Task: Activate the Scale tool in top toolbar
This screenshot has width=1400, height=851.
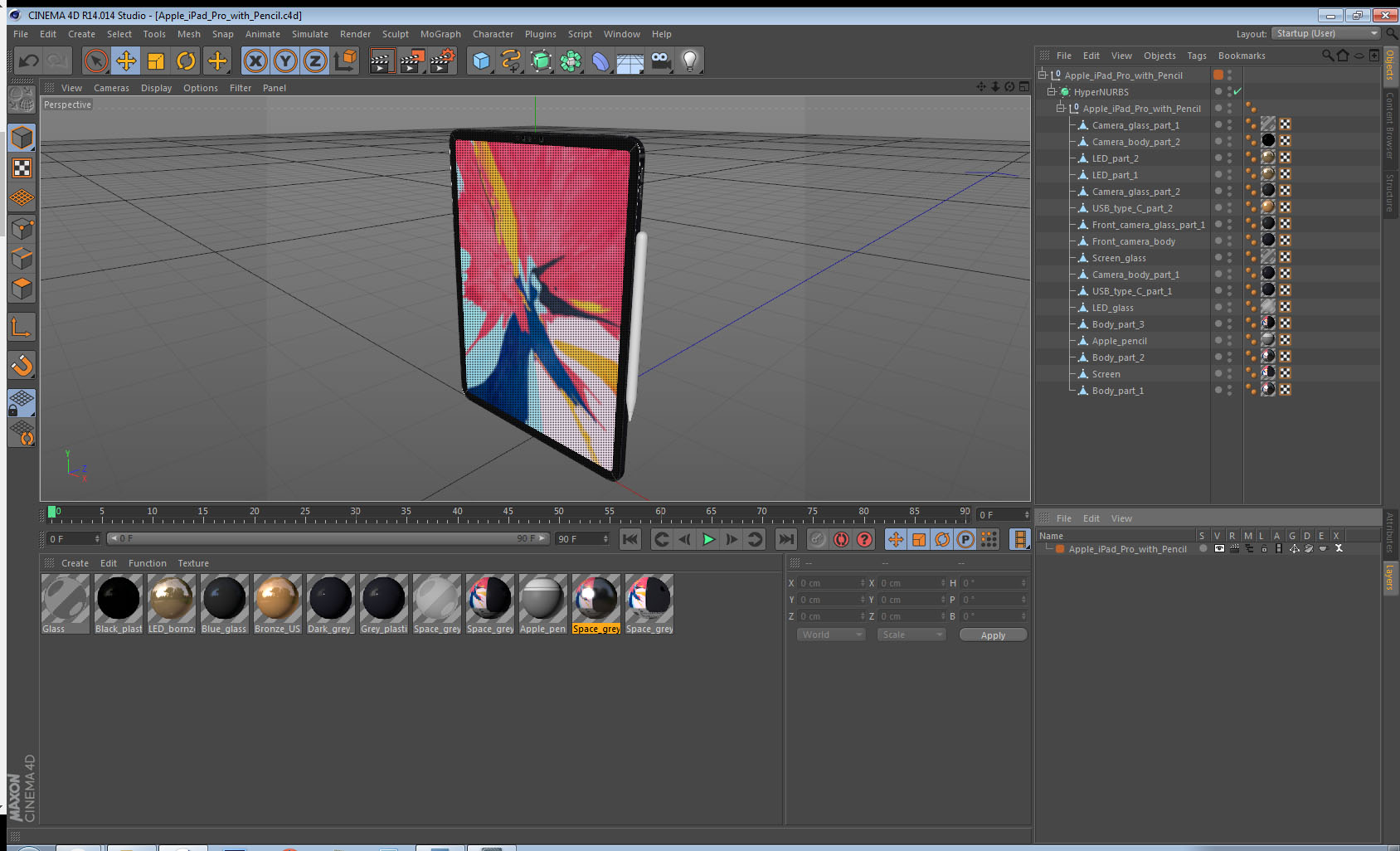Action: pyautogui.click(x=156, y=61)
